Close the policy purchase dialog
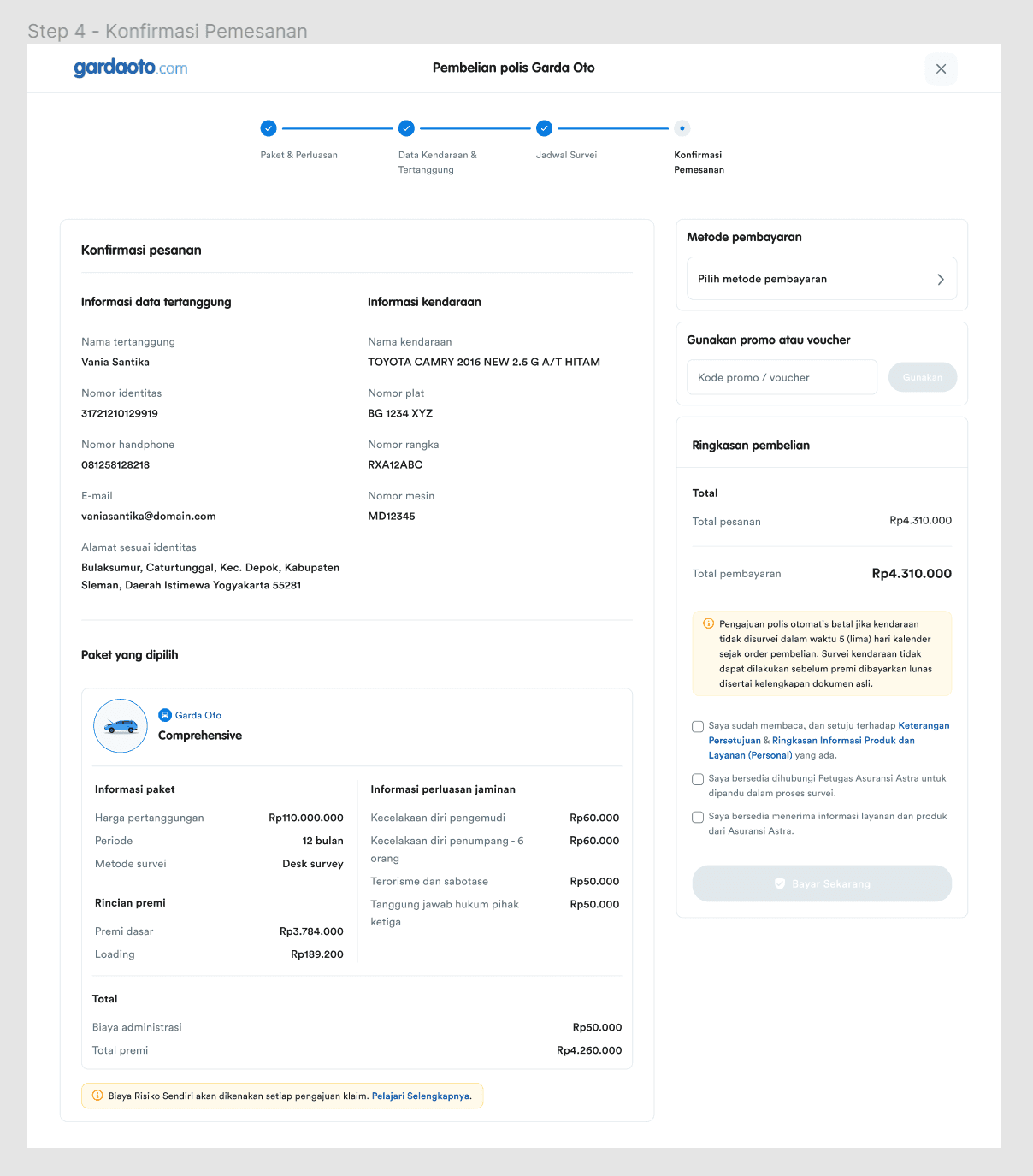Image resolution: width=1033 pixels, height=1176 pixels. coord(941,68)
